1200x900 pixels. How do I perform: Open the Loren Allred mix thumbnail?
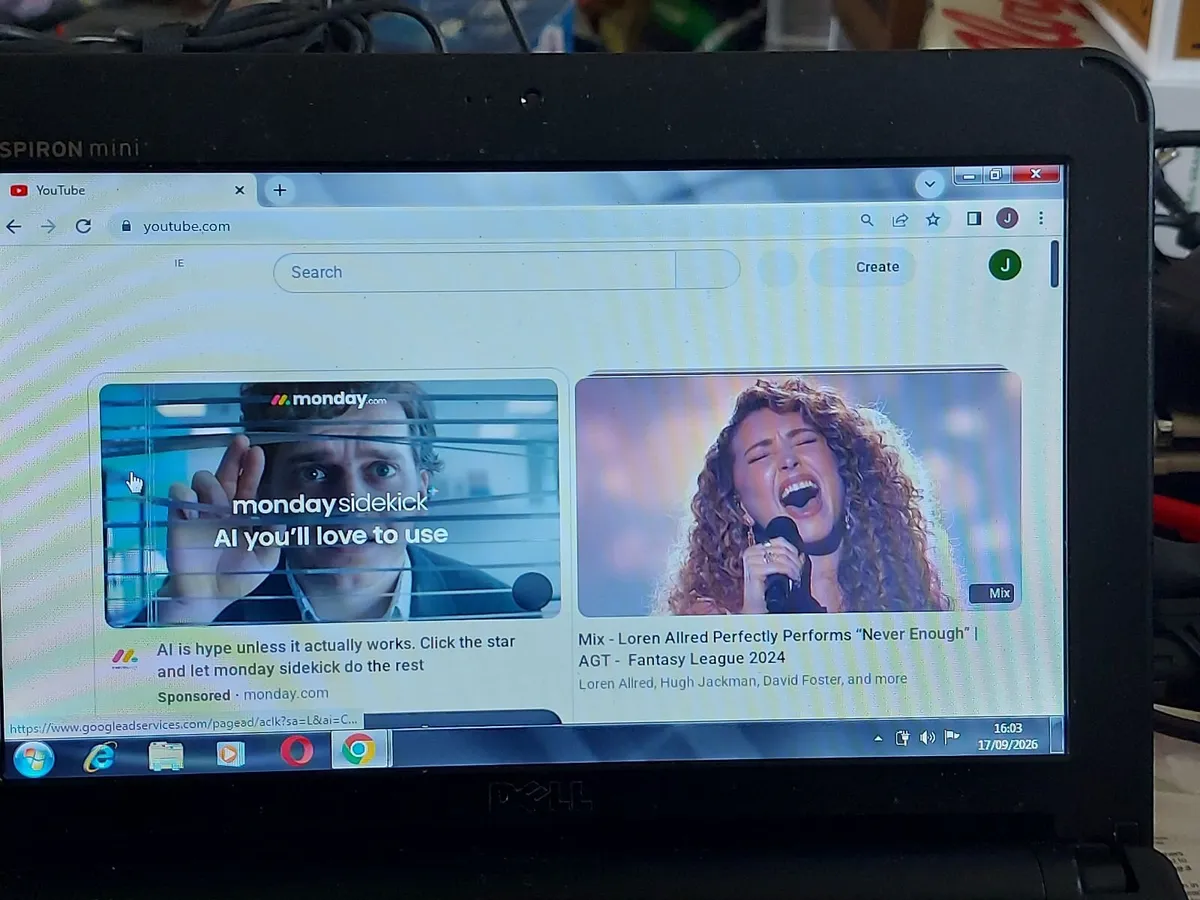point(798,494)
